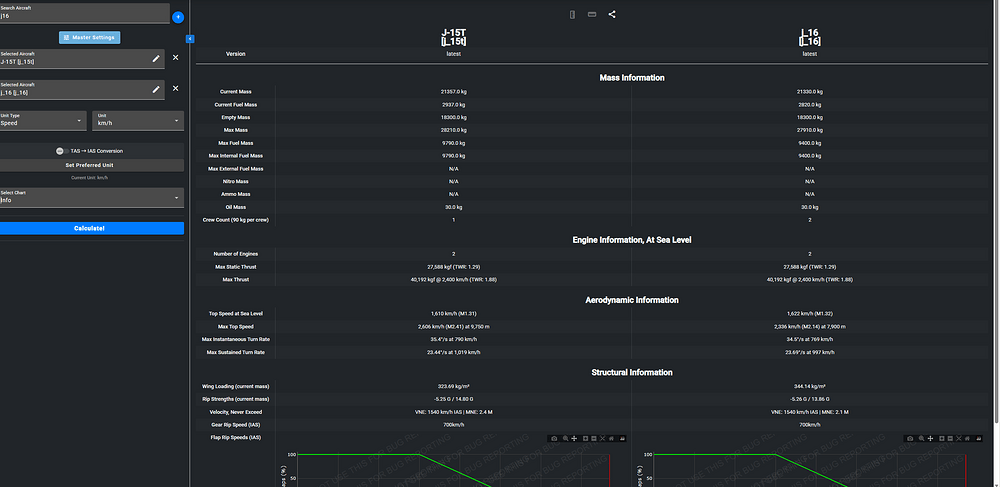The height and width of the screenshot is (487, 1000).
Task: Select zoom tool on j_16 flap chart
Action: pos(922,439)
